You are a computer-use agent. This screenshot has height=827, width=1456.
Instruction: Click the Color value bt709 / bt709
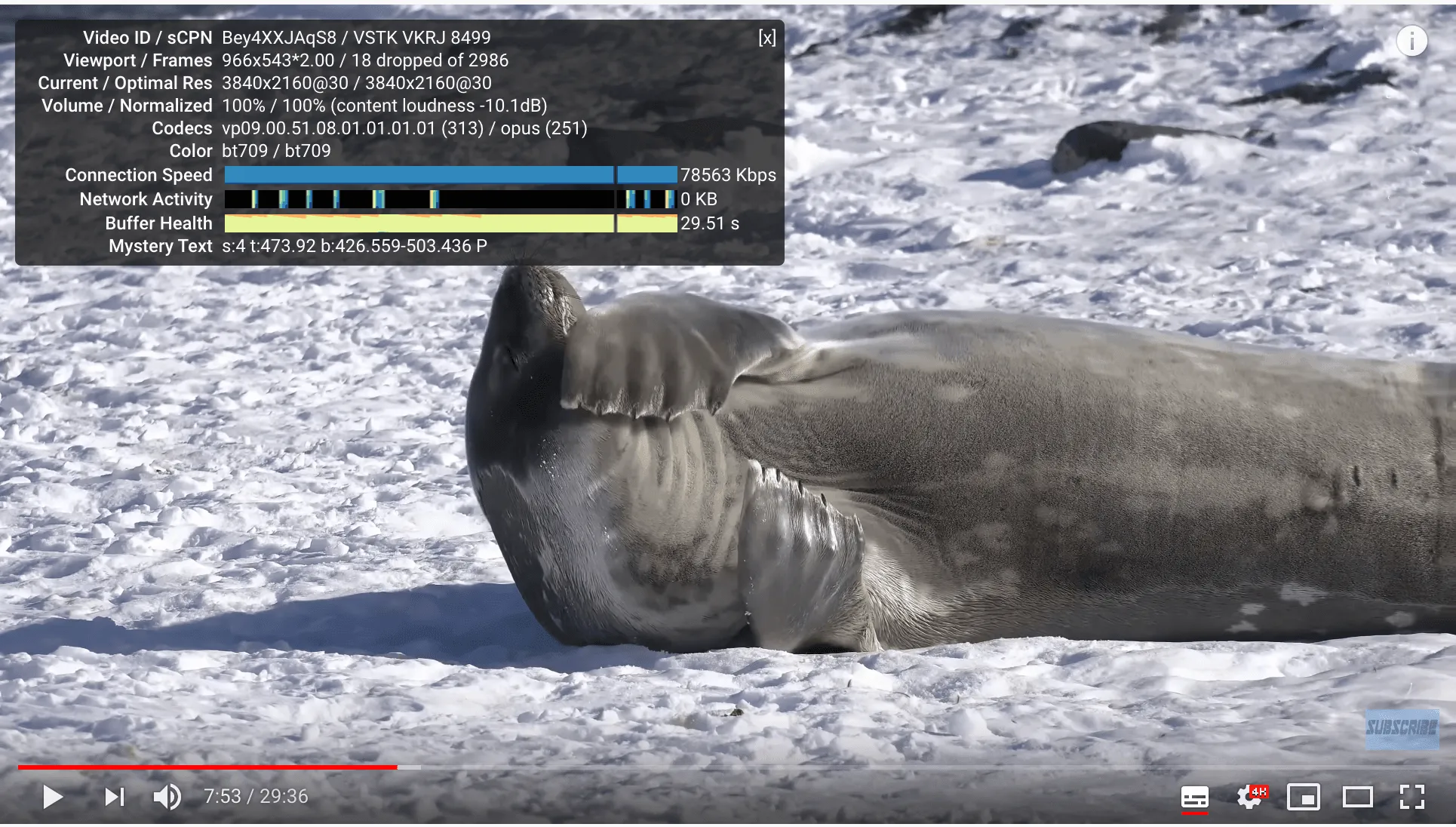pos(276,151)
